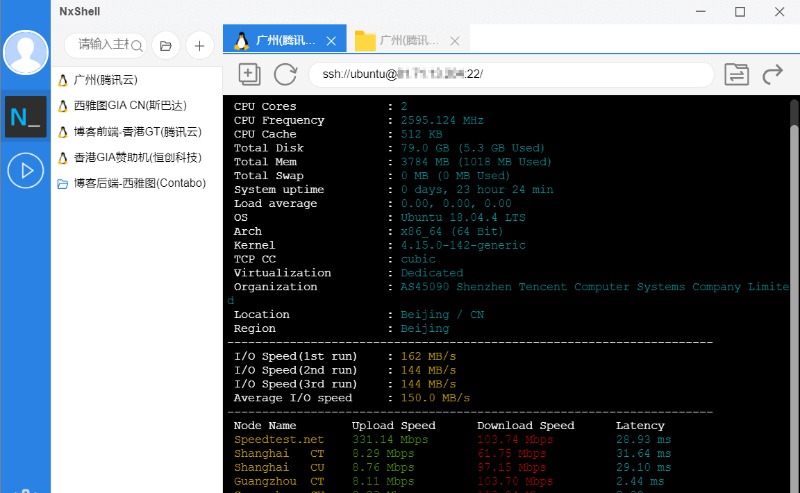Click the user avatar profile icon

click(x=26, y=52)
